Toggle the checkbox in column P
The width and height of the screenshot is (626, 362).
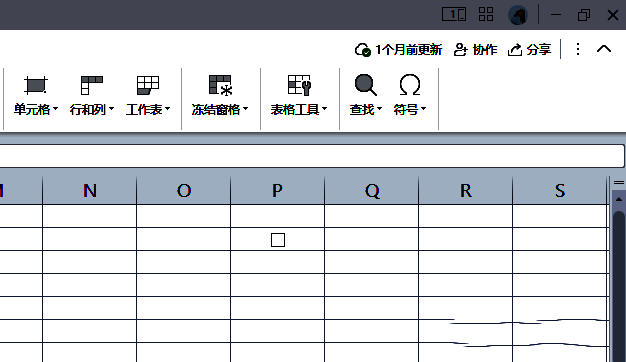pos(278,240)
